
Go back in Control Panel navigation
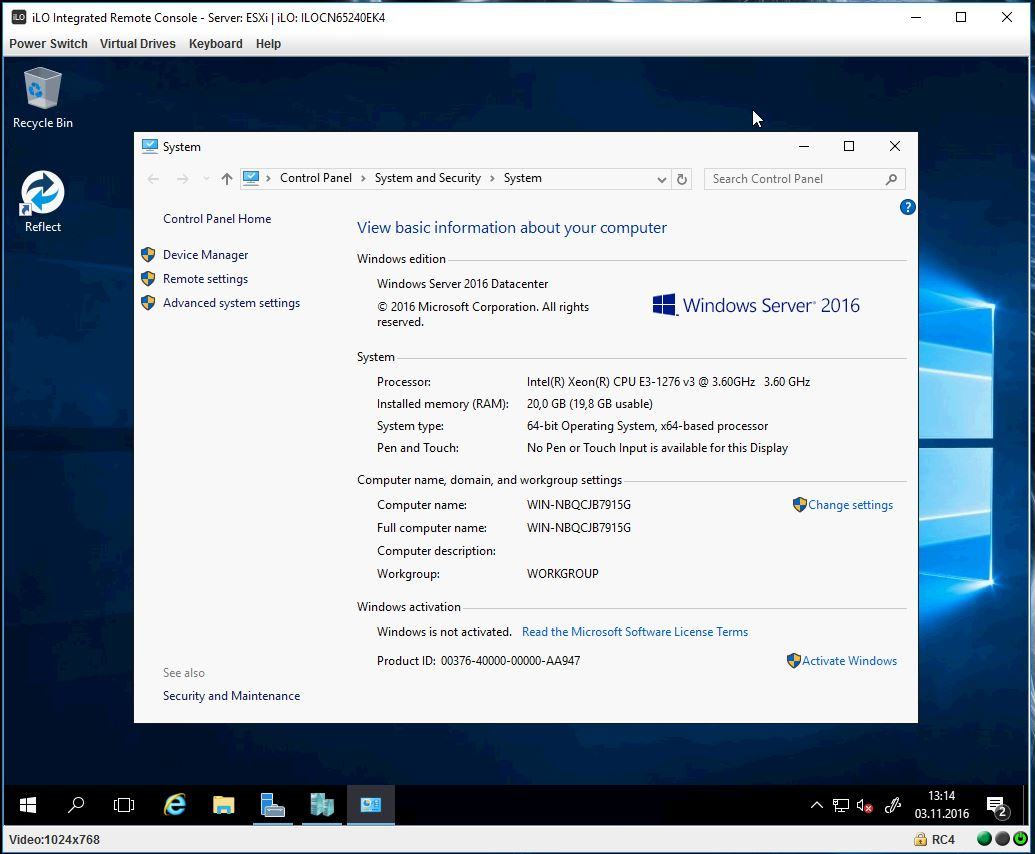click(x=153, y=179)
